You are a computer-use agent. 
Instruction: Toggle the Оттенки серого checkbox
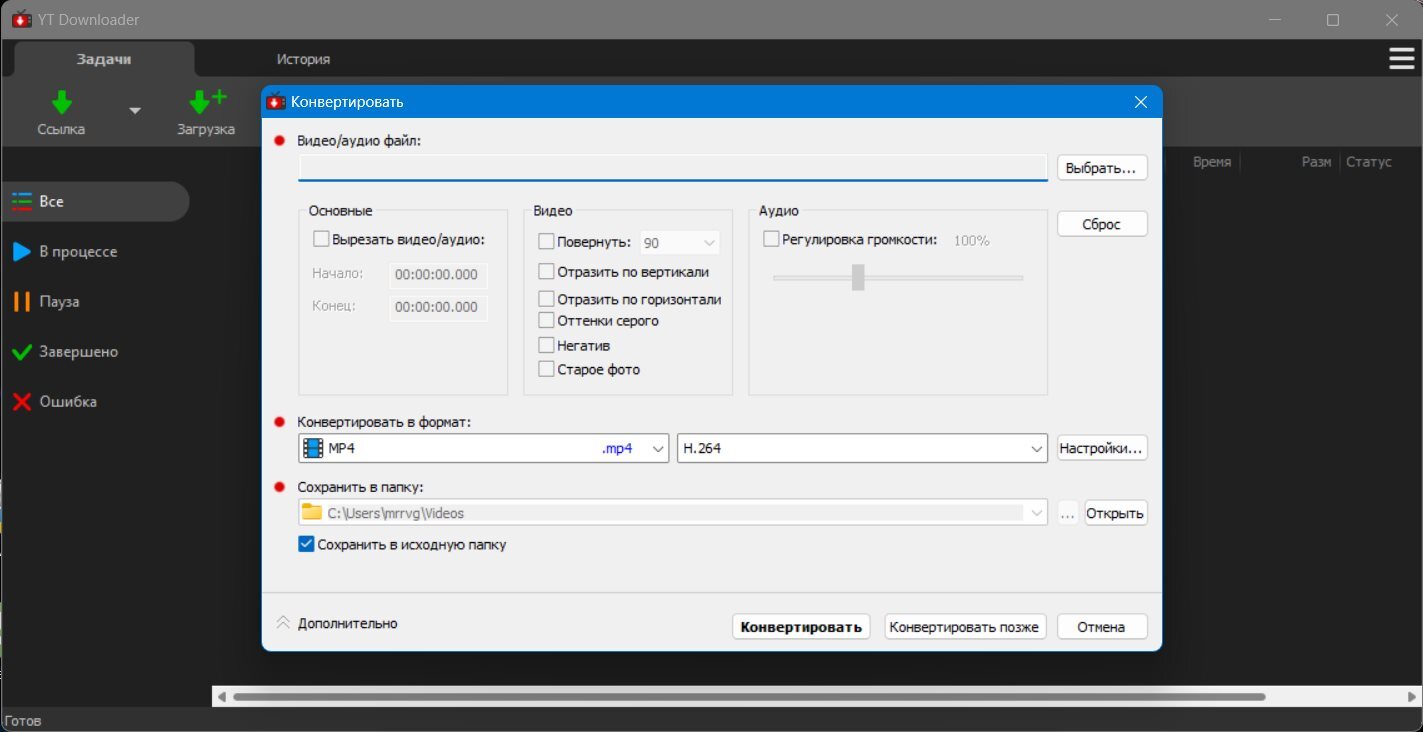tap(546, 320)
